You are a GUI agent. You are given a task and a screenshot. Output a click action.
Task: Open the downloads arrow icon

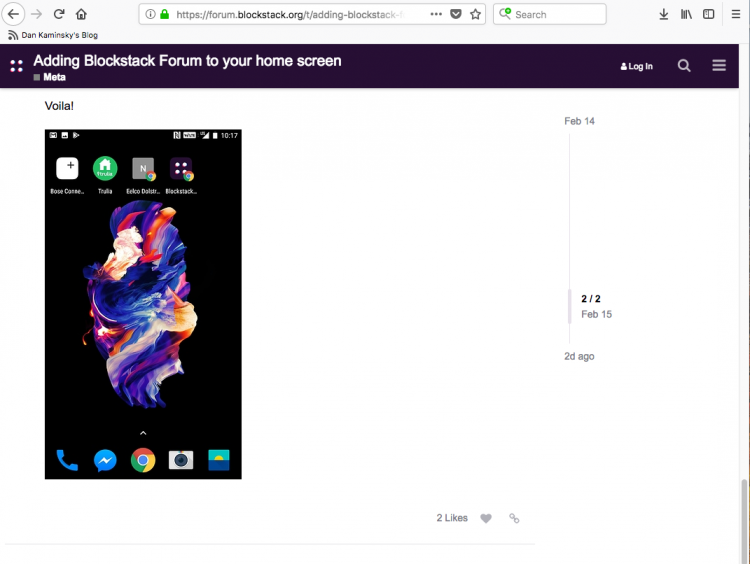[x=663, y=14]
